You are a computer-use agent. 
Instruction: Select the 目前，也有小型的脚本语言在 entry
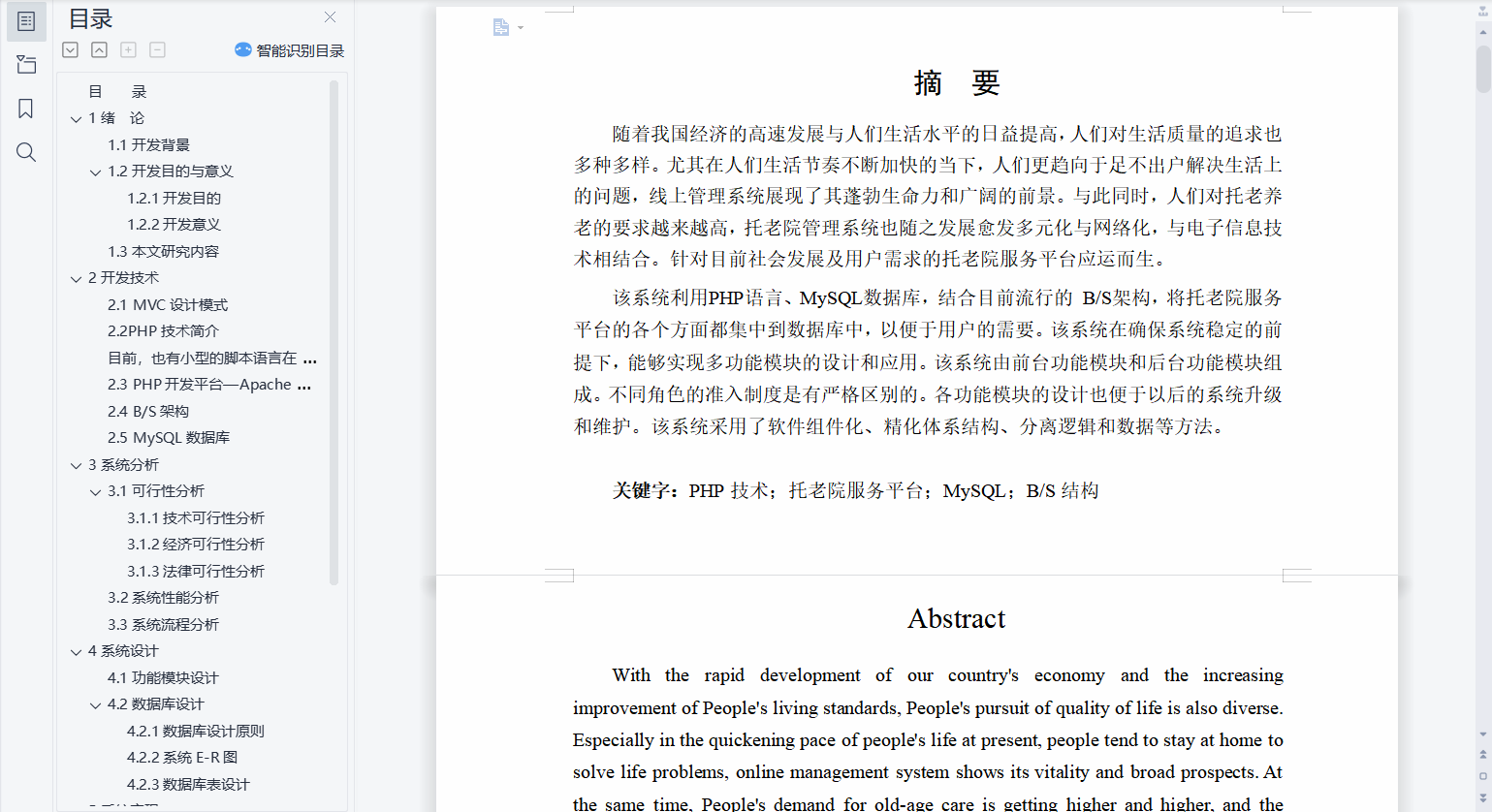211,359
